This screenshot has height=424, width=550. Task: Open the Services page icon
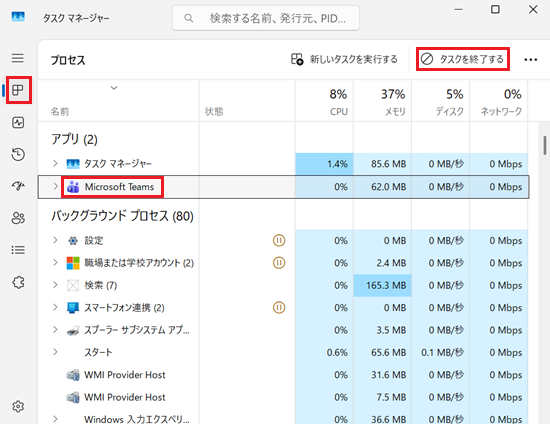point(18,282)
